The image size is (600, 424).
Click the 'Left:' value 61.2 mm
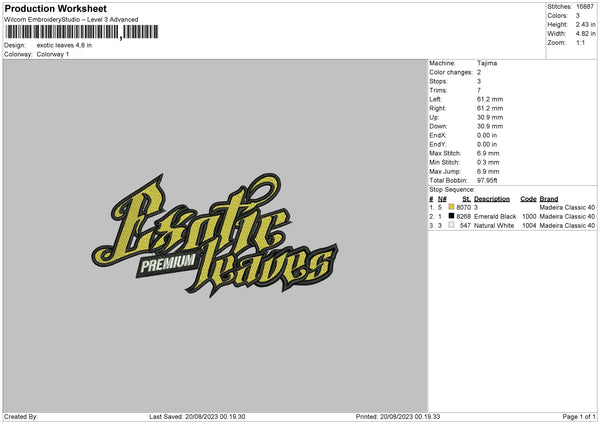click(x=490, y=99)
